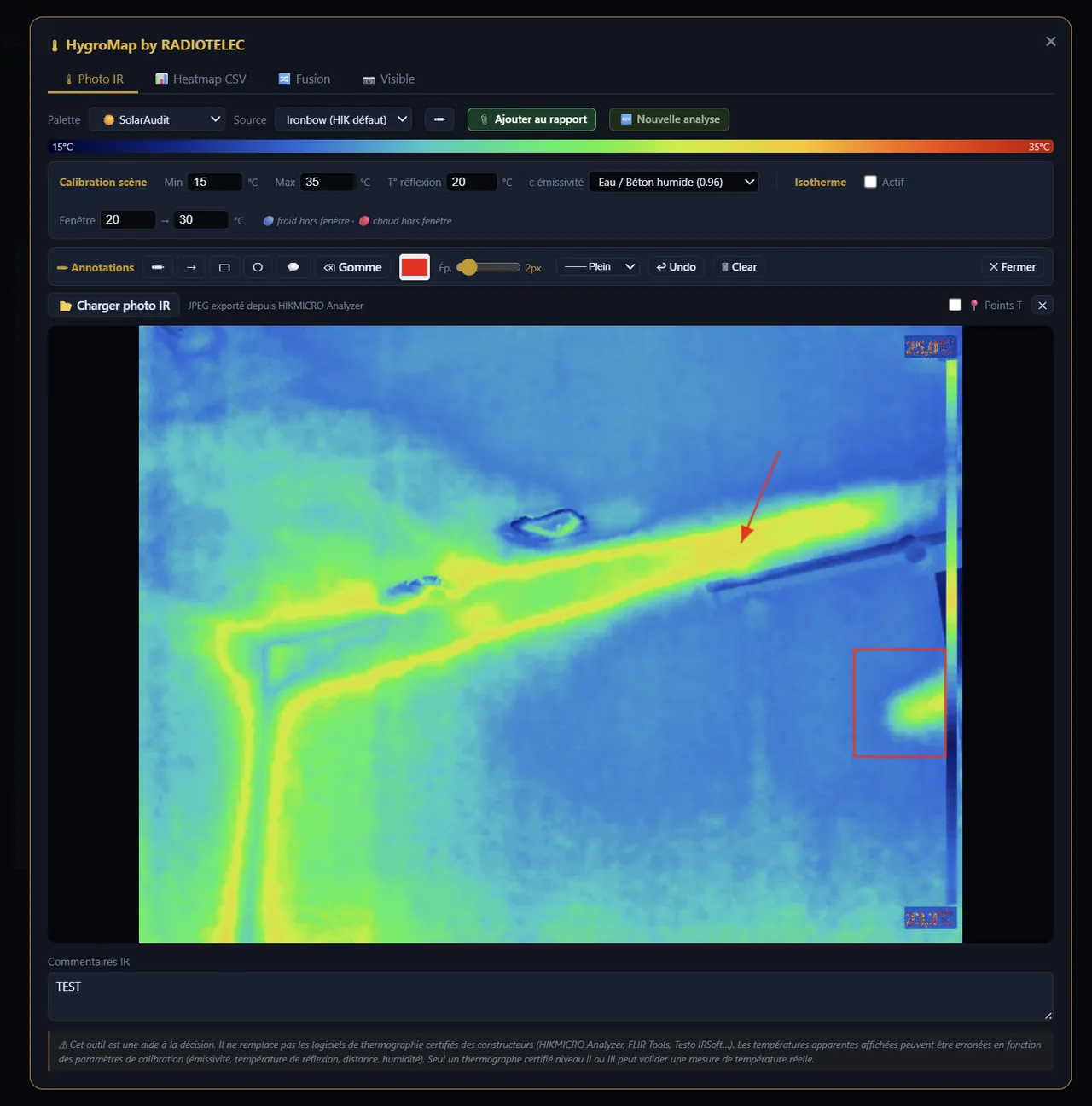Click the Annotations label
Viewport: 1092px width, 1106px height.
coord(96,267)
